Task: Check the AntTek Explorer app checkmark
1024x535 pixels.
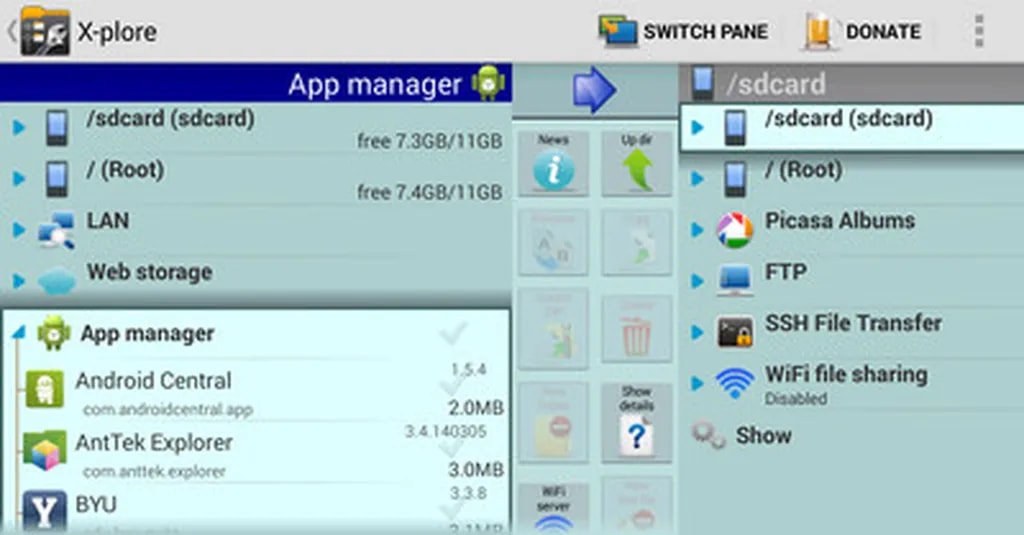Action: point(453,447)
